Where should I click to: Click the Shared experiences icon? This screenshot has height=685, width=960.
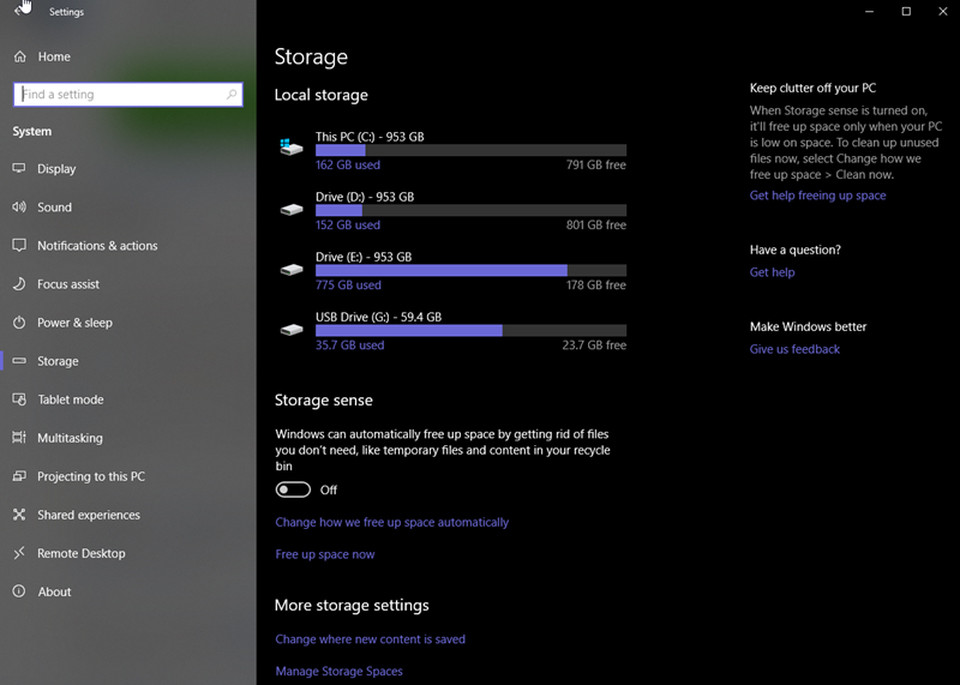point(19,515)
